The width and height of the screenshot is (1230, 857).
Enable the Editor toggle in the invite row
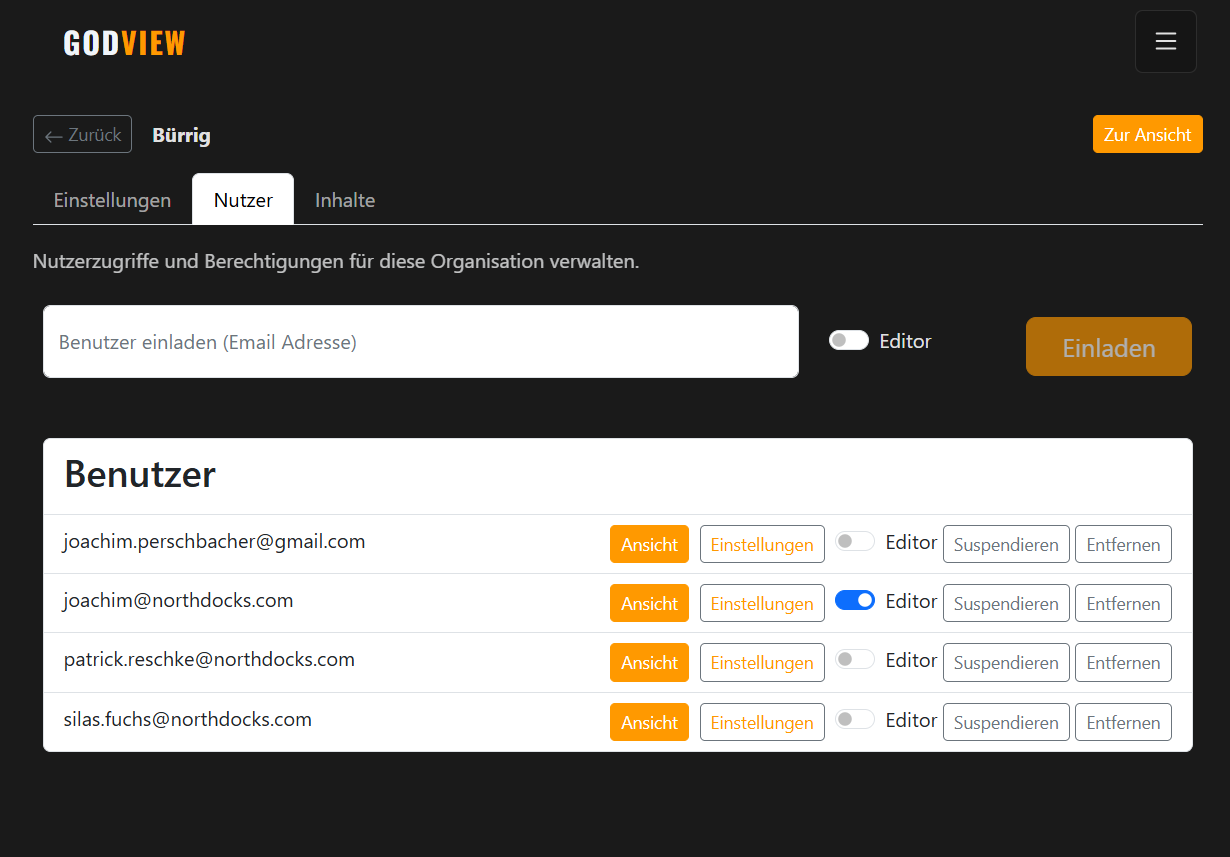[848, 340]
